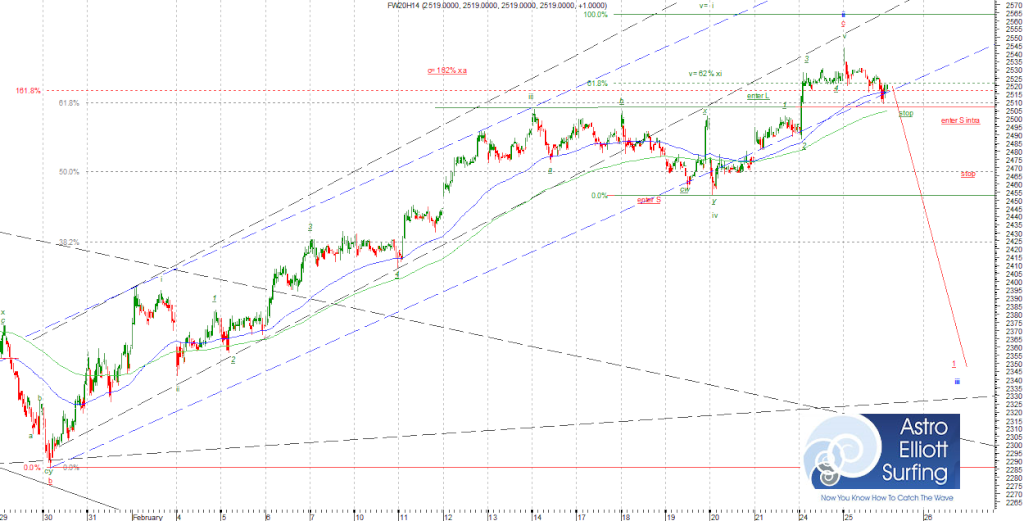Select price "2285" on price axis
Screen dimensions: 1024x521
(x=1012, y=469)
